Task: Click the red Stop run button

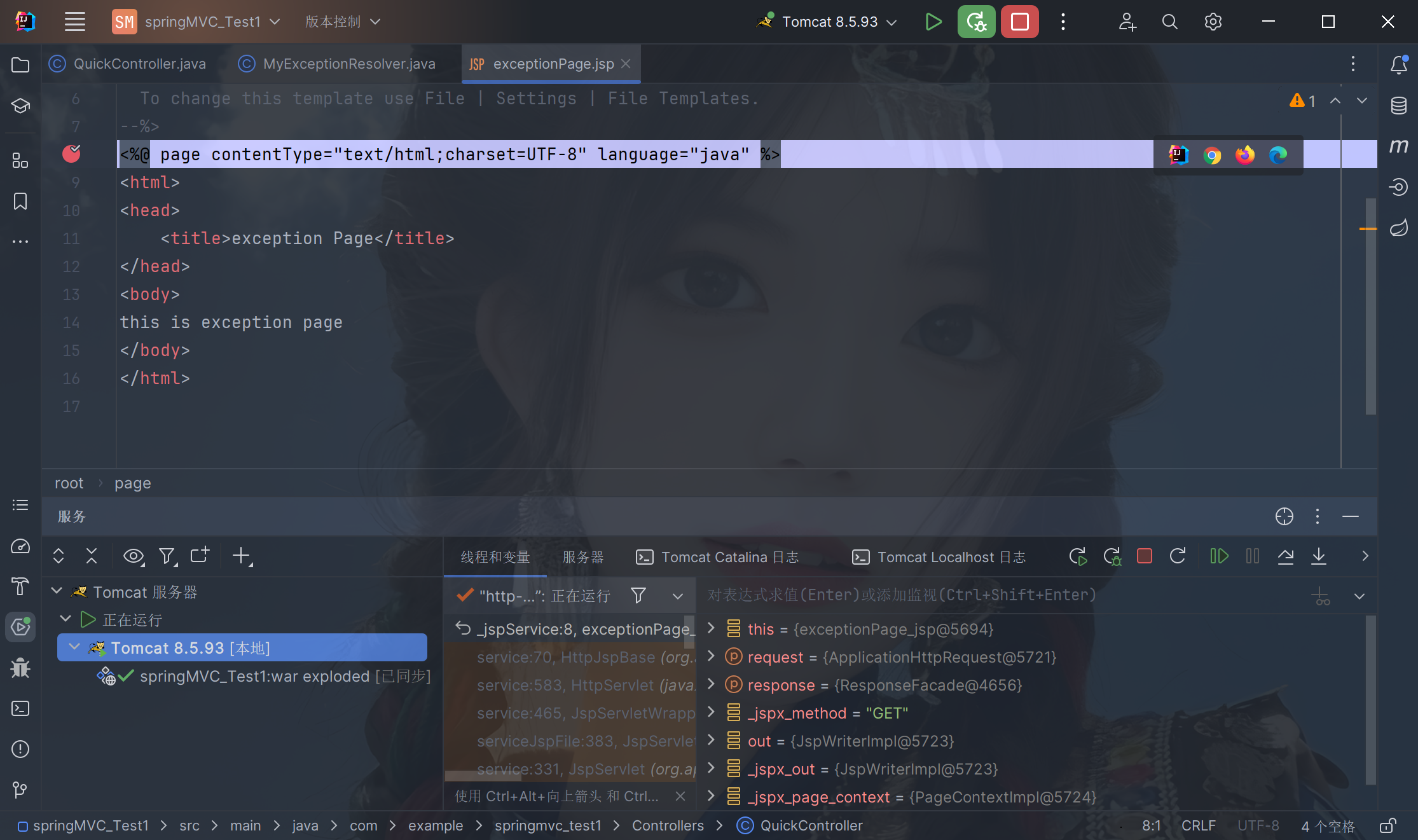Action: (x=1020, y=22)
